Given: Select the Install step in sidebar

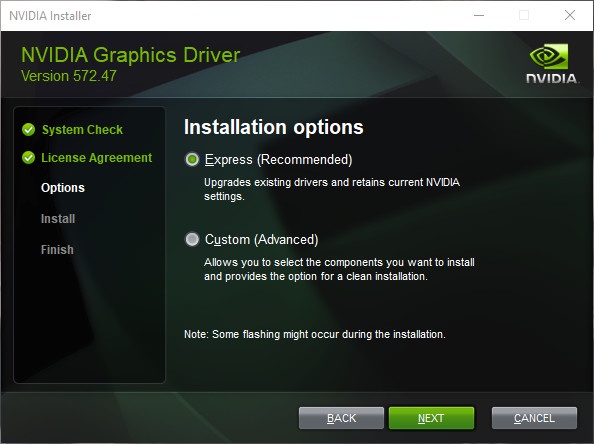Looking at the screenshot, I should coord(58,219).
